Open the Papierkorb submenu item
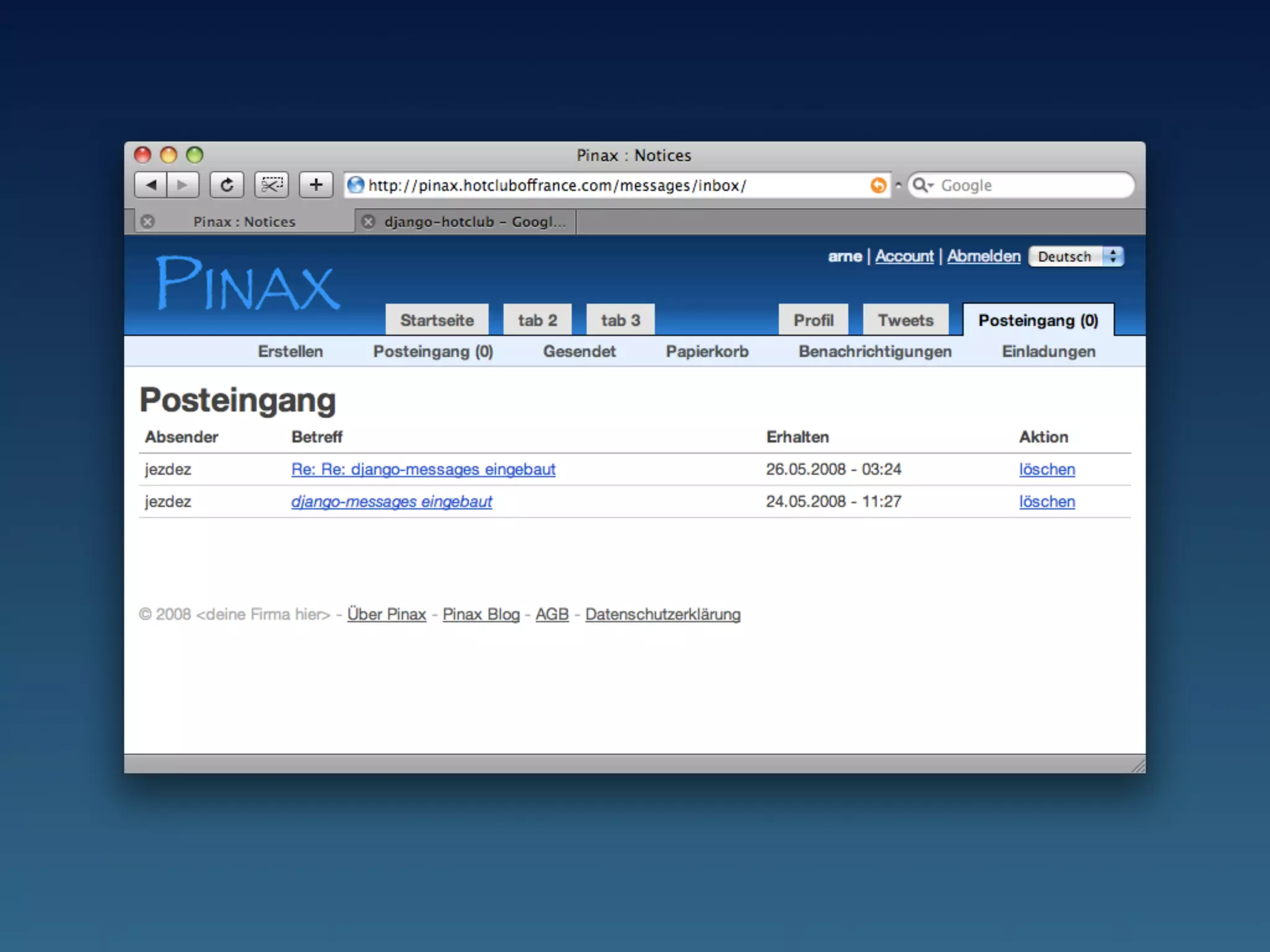This screenshot has width=1270, height=952. [x=707, y=351]
